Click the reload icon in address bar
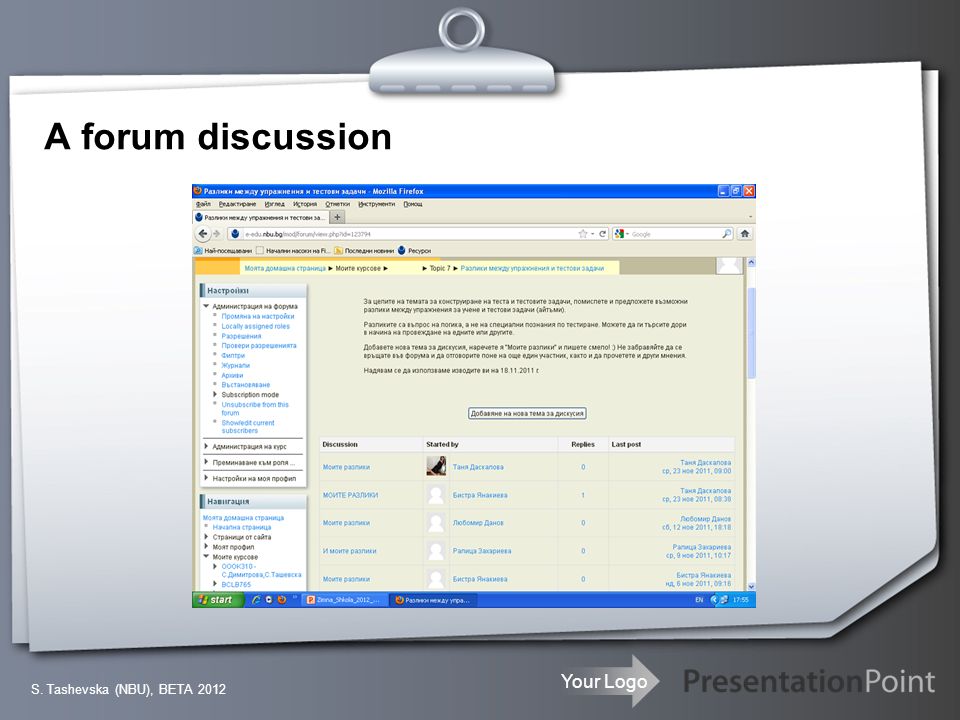The width and height of the screenshot is (960, 720). [602, 234]
